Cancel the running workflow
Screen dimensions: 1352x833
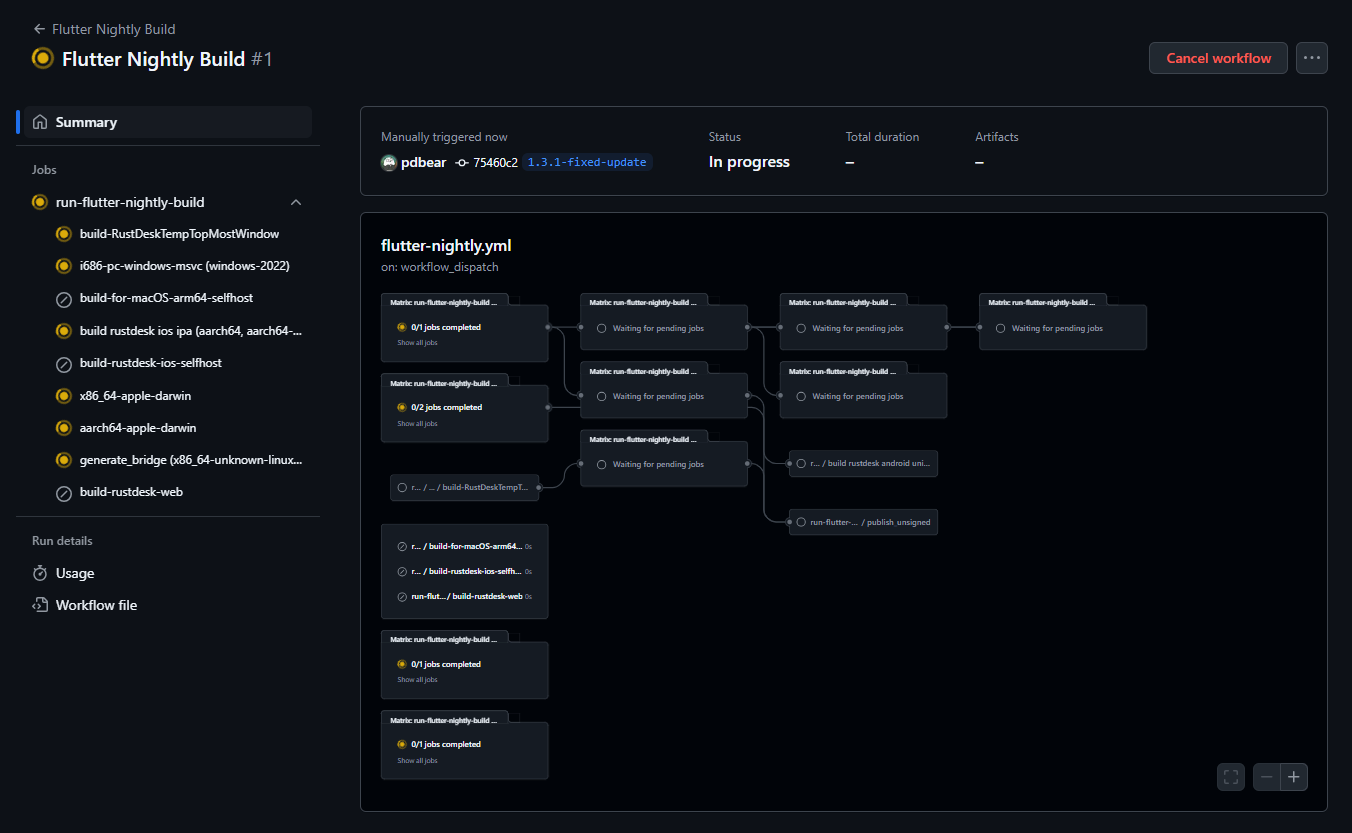pos(1218,58)
